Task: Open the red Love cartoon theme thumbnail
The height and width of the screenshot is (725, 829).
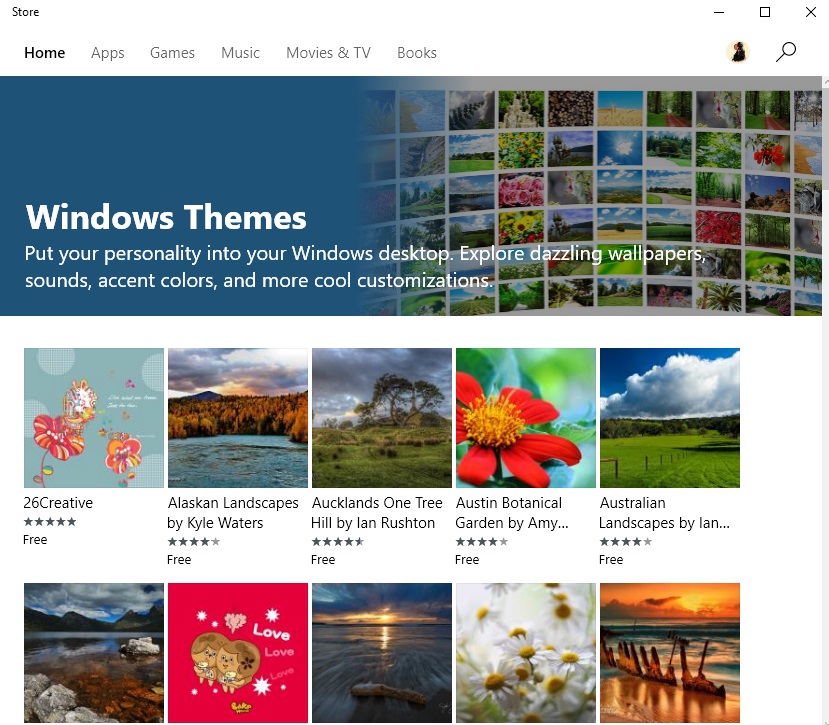Action: click(x=238, y=653)
